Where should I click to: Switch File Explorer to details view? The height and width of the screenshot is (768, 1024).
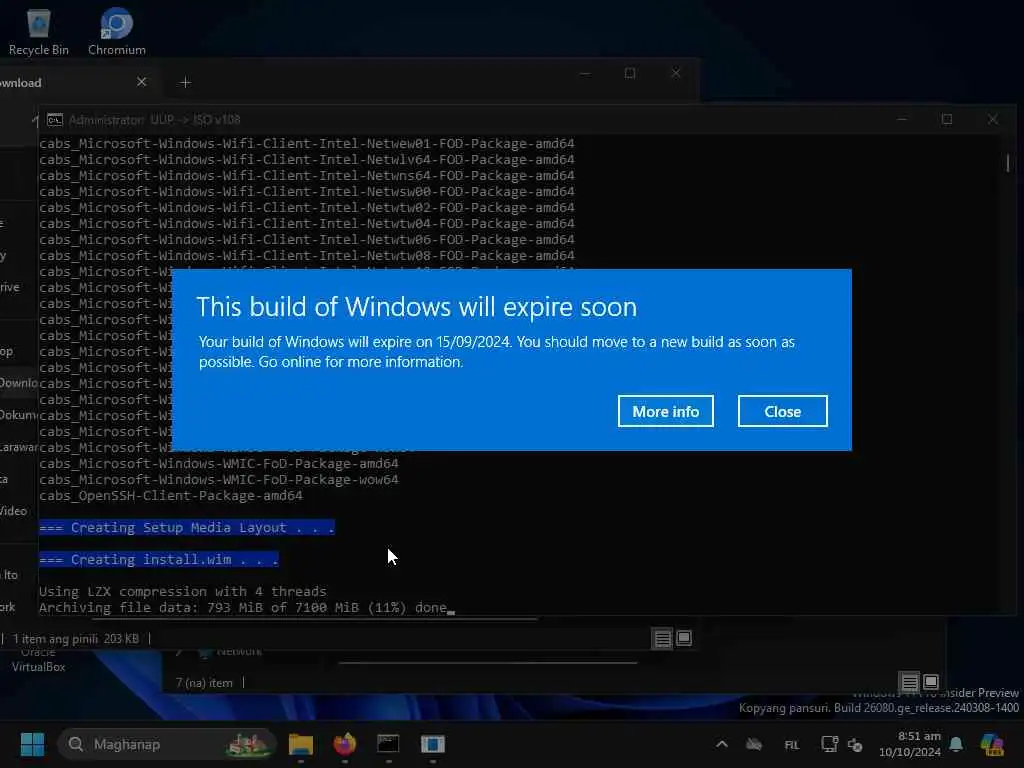[662, 638]
